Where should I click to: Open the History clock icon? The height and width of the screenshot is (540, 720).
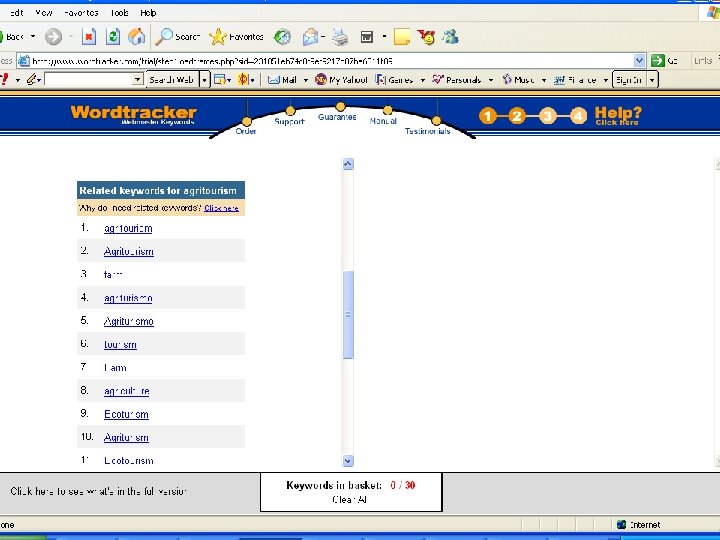coord(282,37)
